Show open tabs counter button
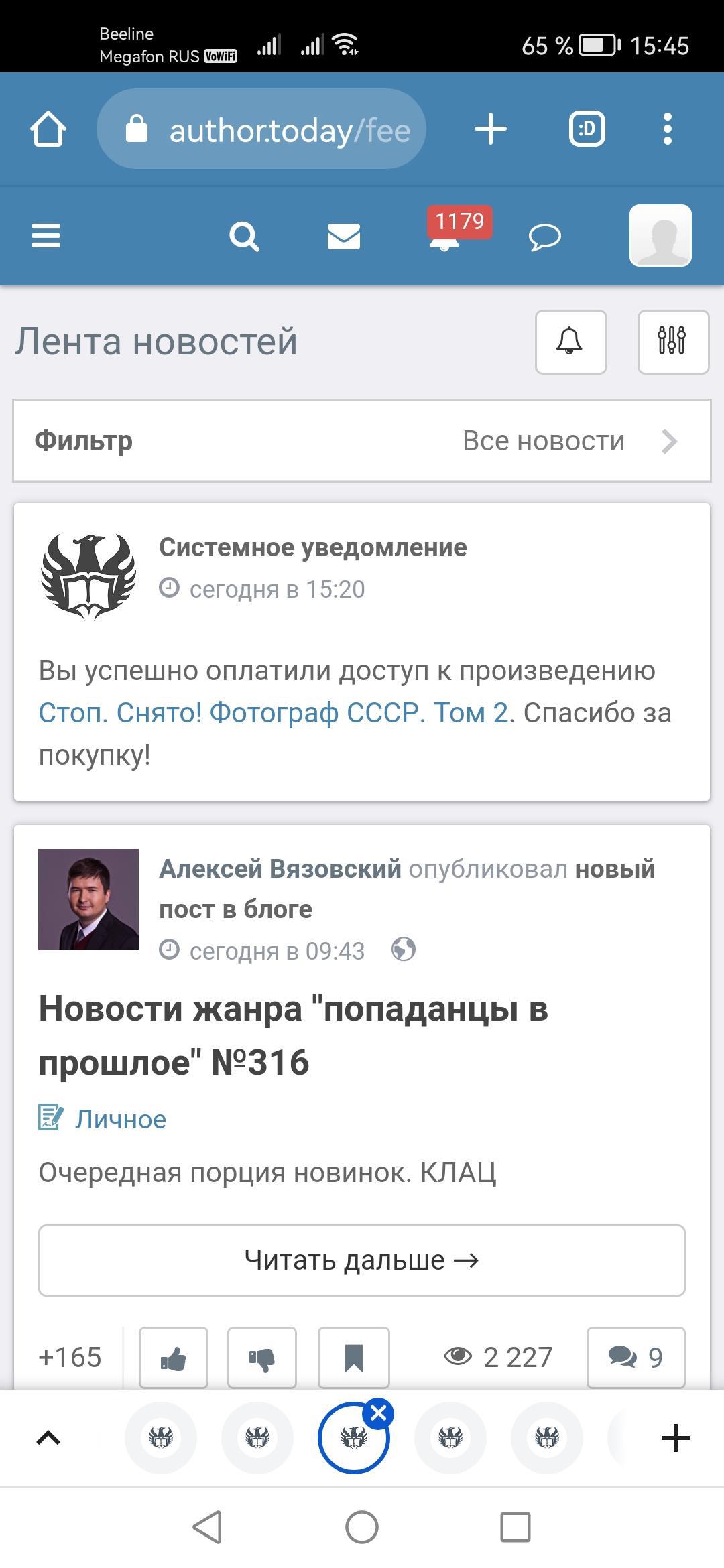The image size is (724, 1568). (587, 129)
